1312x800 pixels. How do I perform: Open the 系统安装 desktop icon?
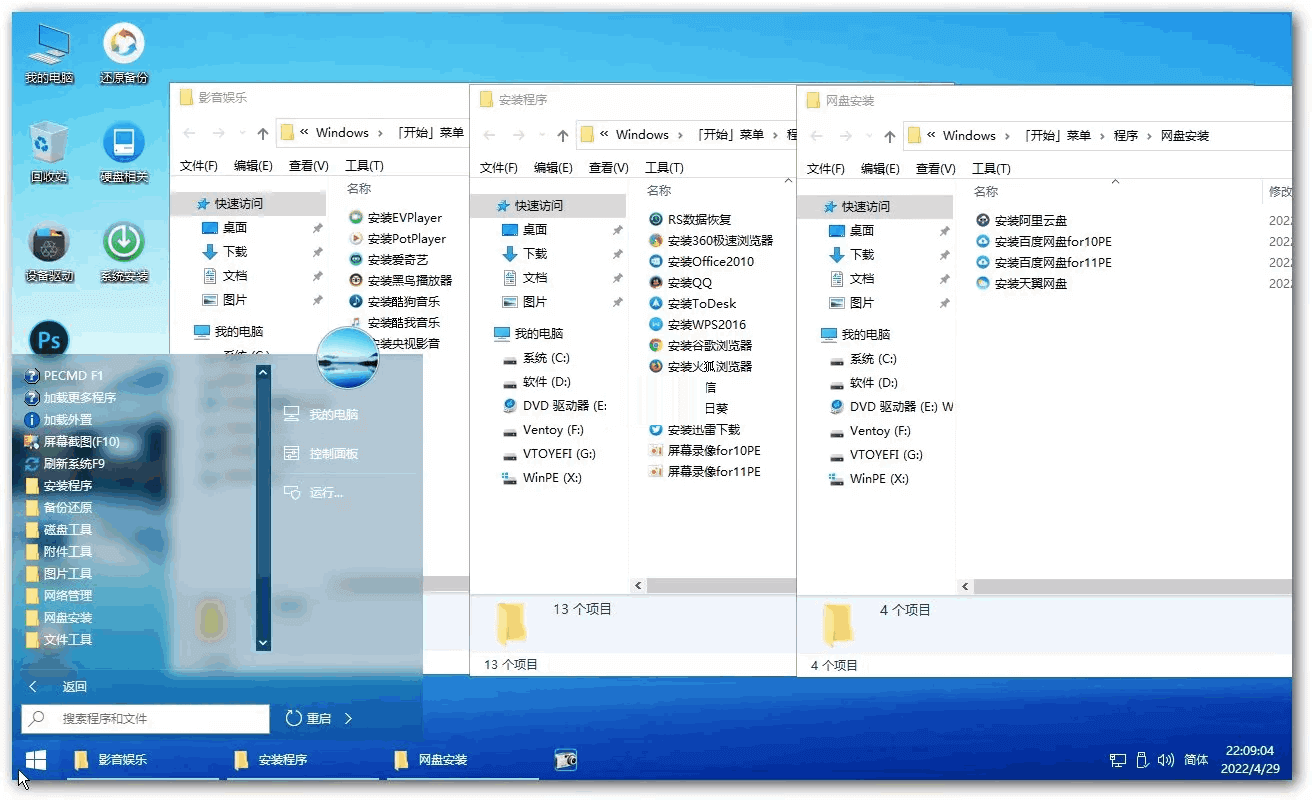(x=124, y=253)
